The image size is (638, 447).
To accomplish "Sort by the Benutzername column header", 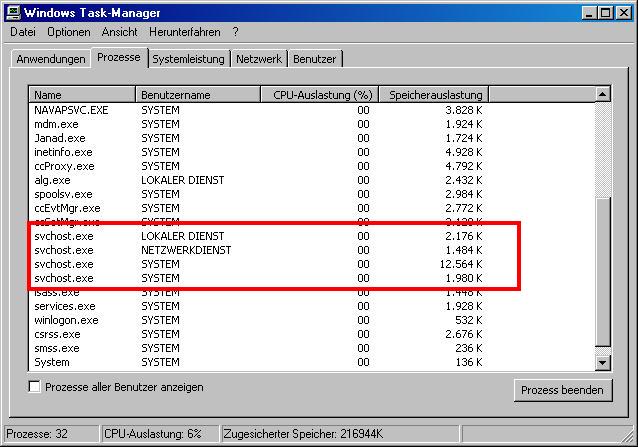I will 198,95.
